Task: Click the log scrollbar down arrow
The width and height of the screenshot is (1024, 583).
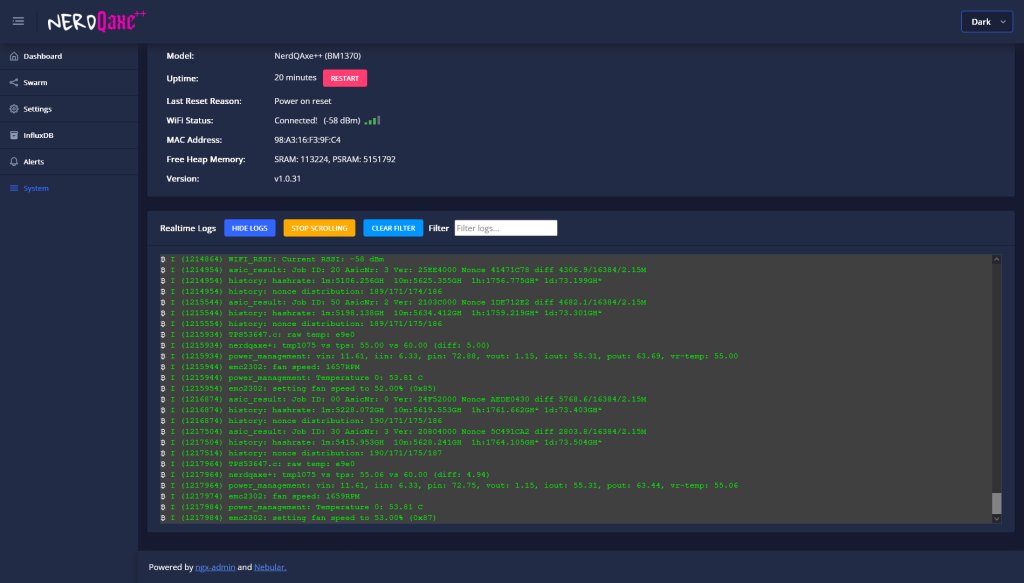Action: pyautogui.click(x=995, y=518)
